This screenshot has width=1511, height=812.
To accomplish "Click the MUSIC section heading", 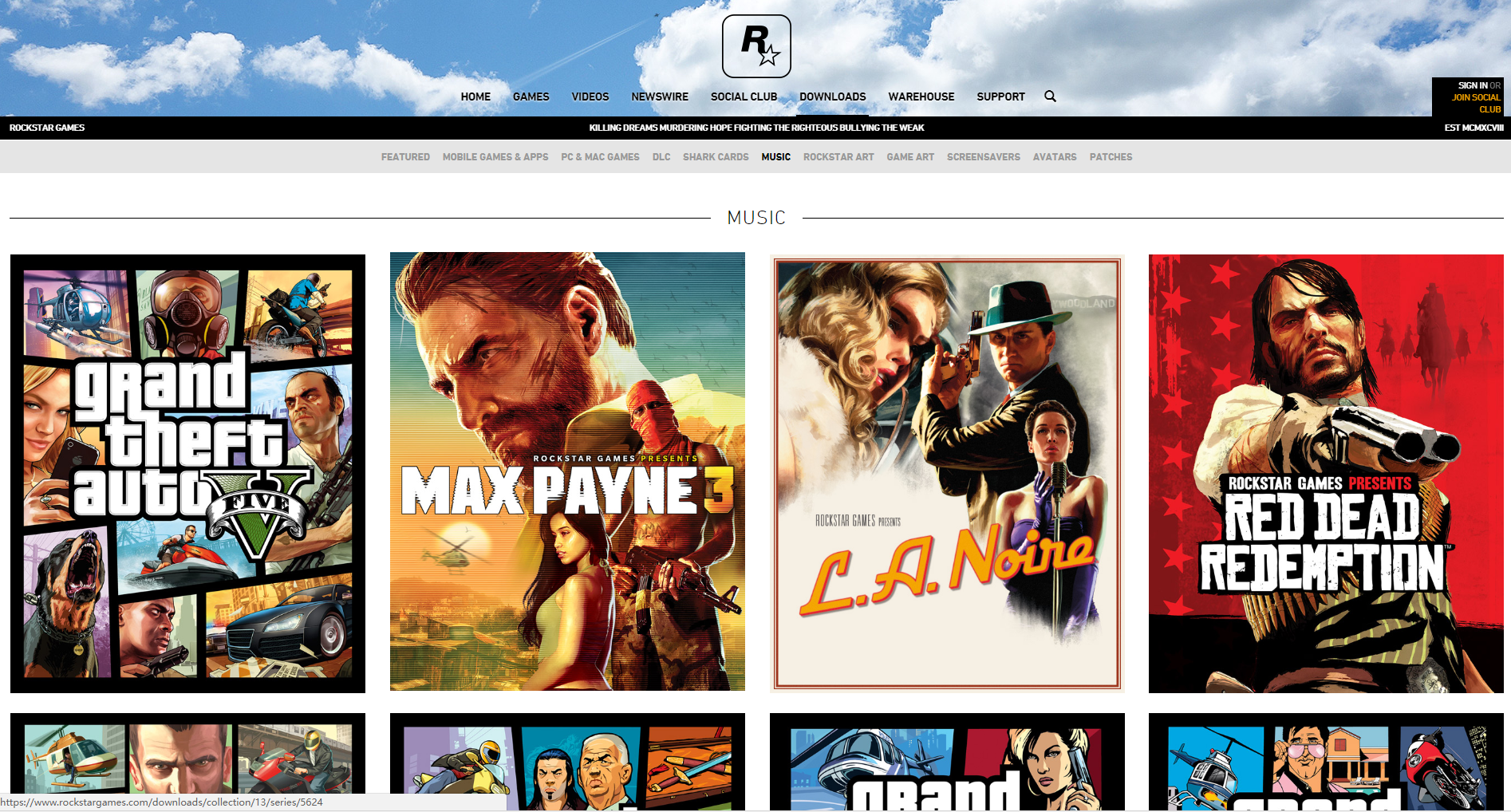I will (x=756, y=218).
